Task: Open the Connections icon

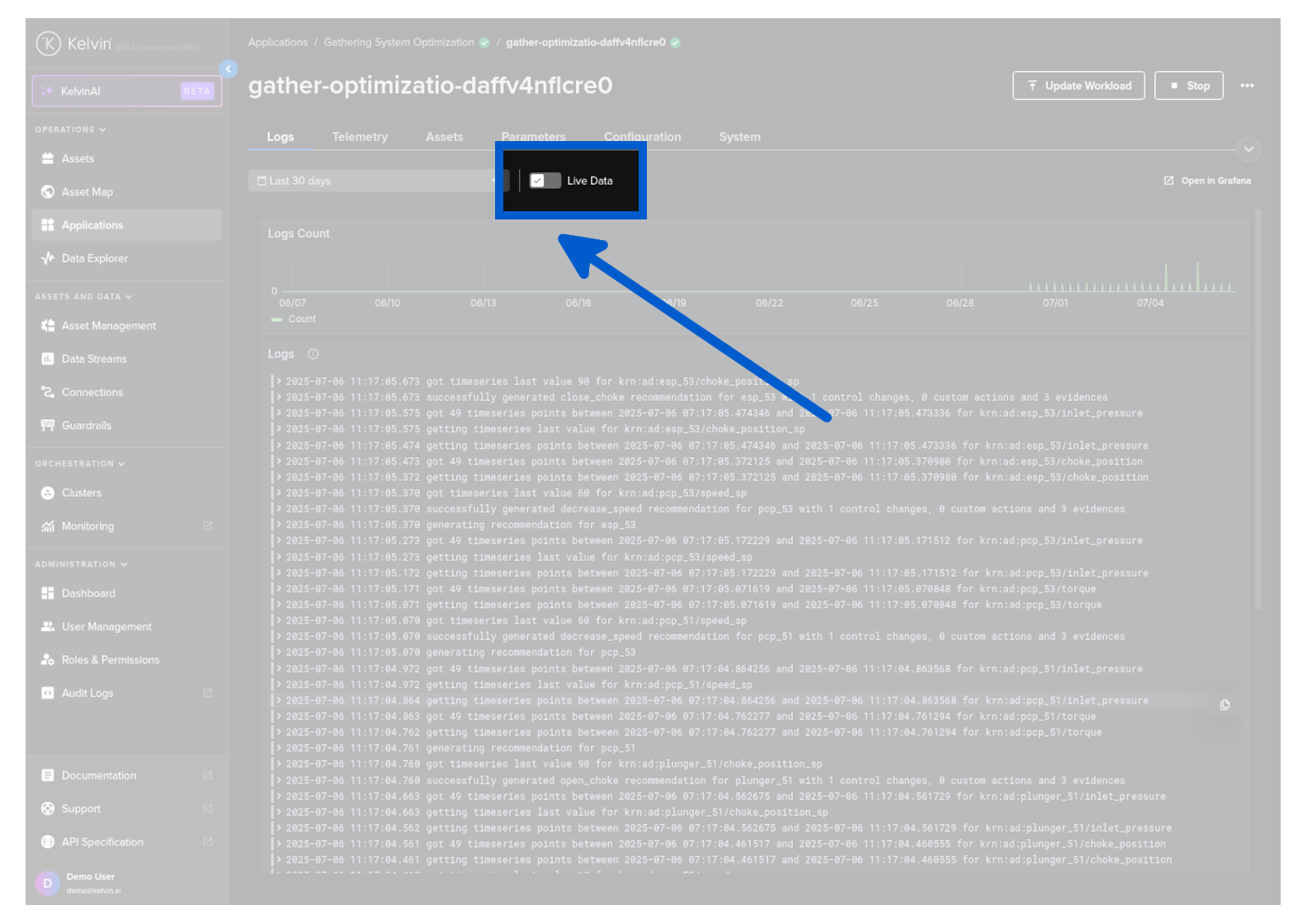Action: point(48,393)
